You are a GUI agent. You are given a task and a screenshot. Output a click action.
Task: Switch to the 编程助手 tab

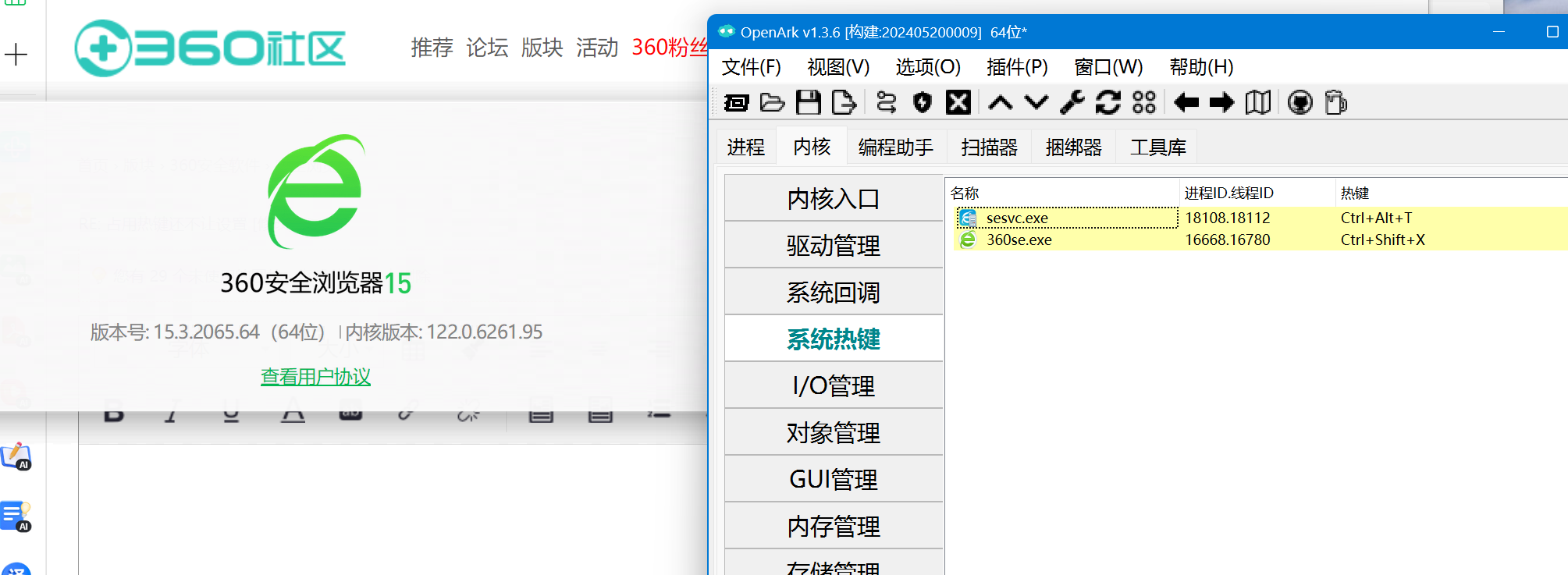tap(896, 147)
